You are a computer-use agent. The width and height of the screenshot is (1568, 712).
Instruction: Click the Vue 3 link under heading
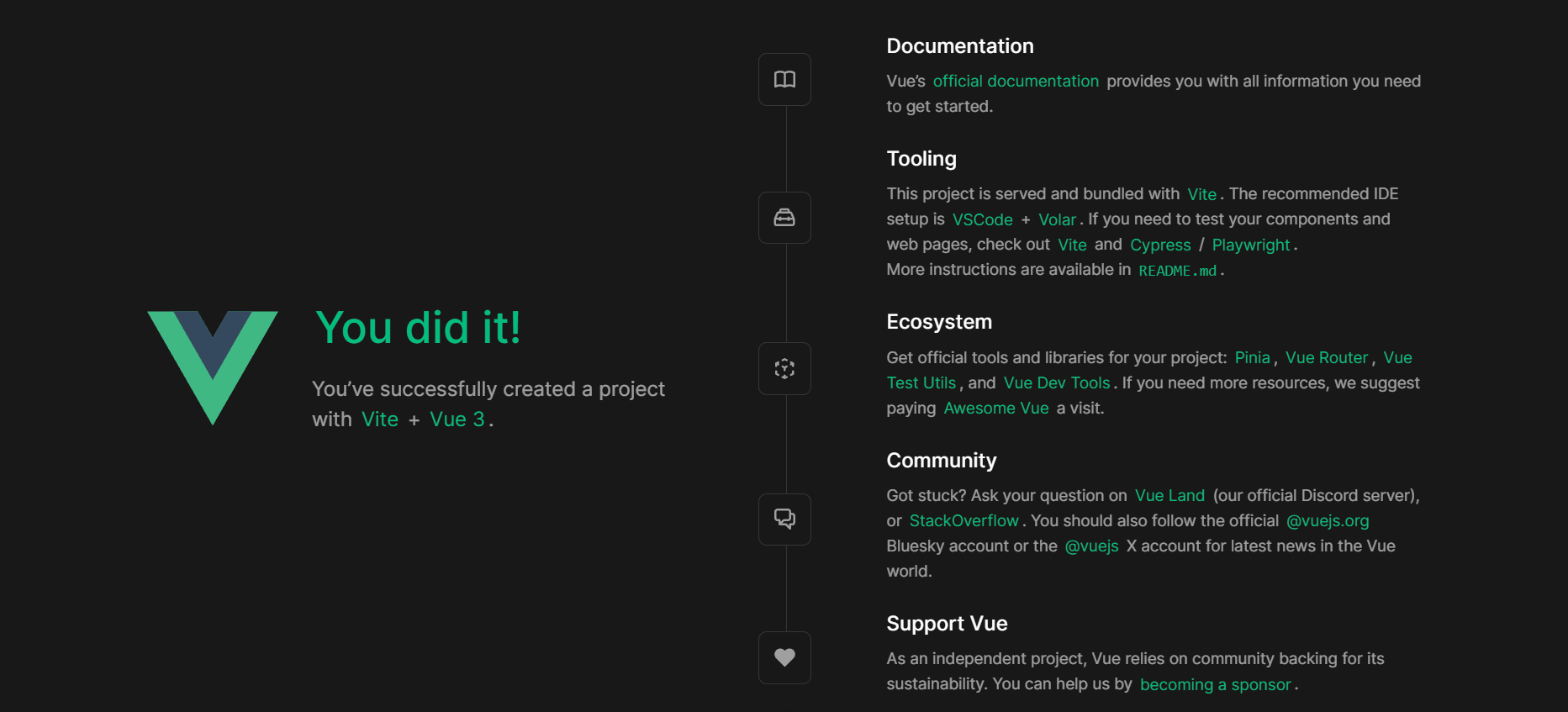point(457,419)
